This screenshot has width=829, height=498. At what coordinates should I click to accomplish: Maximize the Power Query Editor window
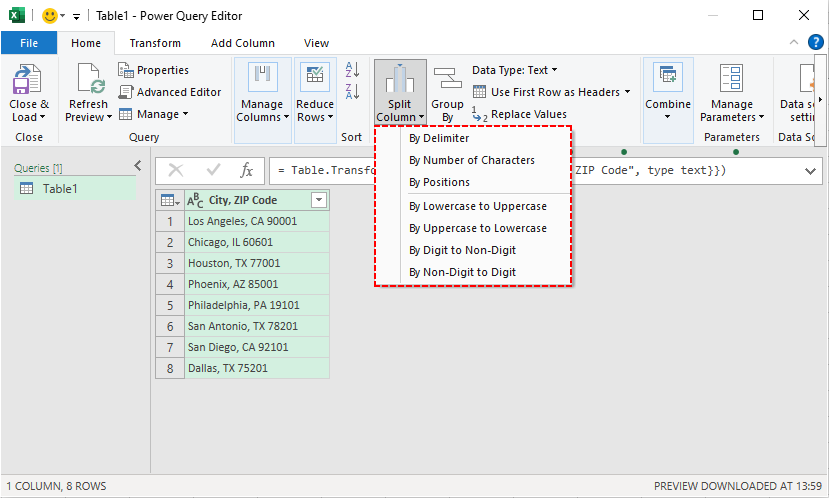coord(758,15)
